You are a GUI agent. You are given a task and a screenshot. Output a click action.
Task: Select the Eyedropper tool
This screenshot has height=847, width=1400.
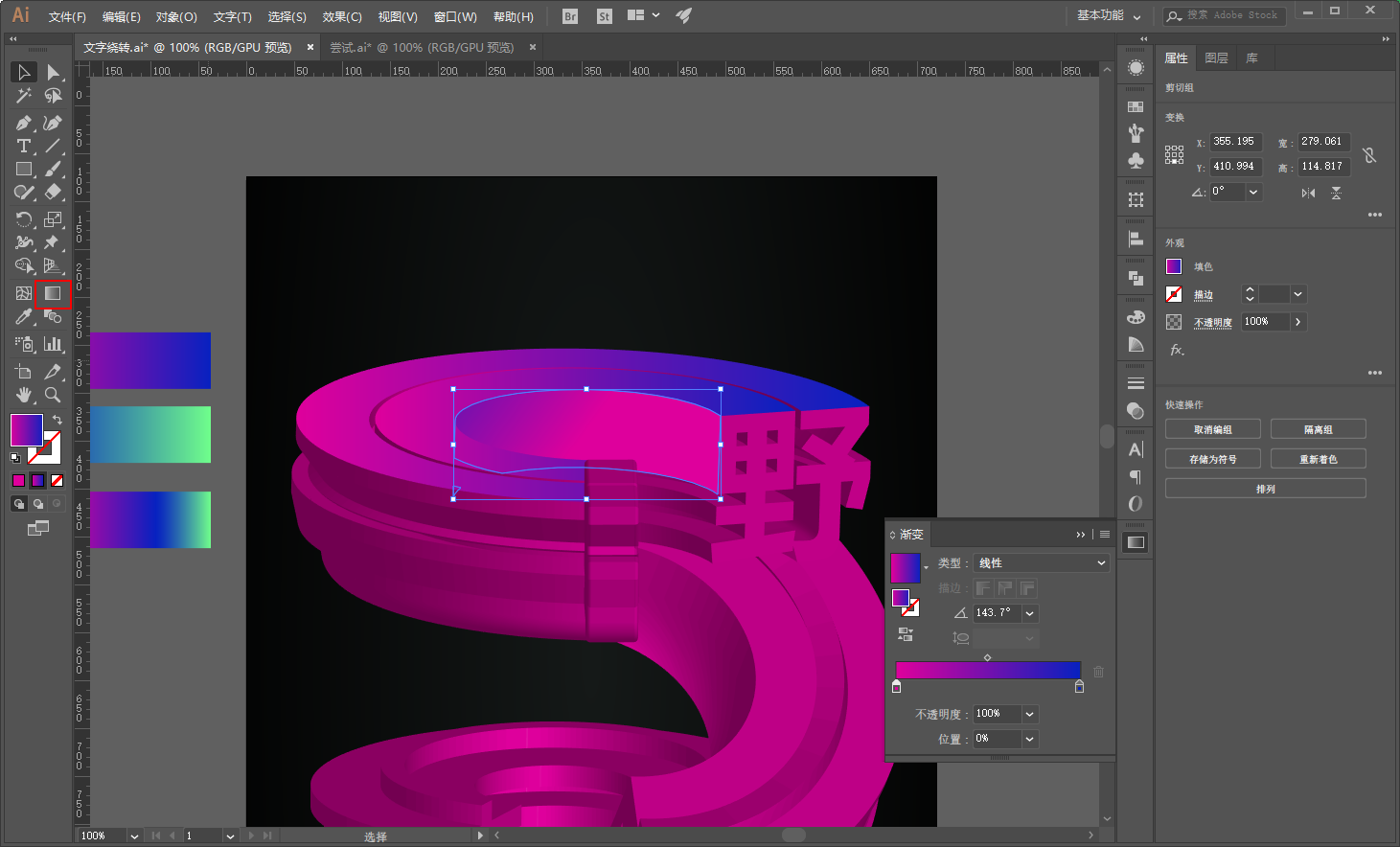coord(24,317)
